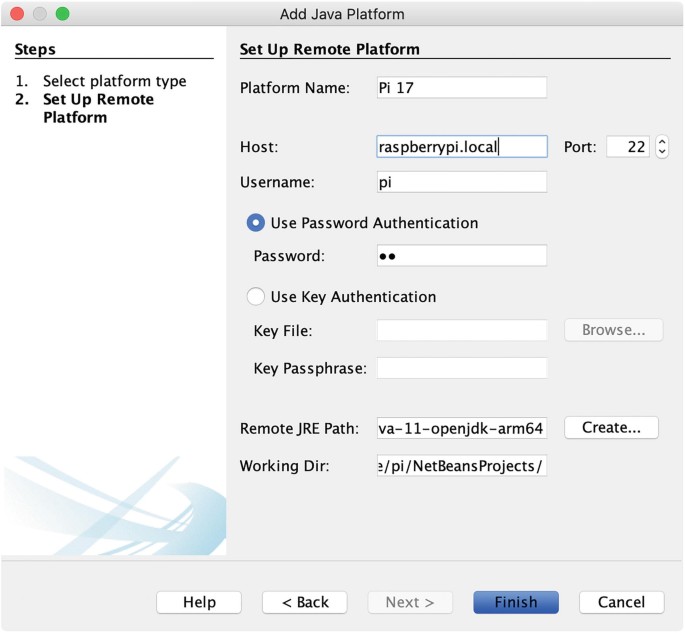Click the Working Dir text field
This screenshot has height=633, width=685.
[462, 466]
